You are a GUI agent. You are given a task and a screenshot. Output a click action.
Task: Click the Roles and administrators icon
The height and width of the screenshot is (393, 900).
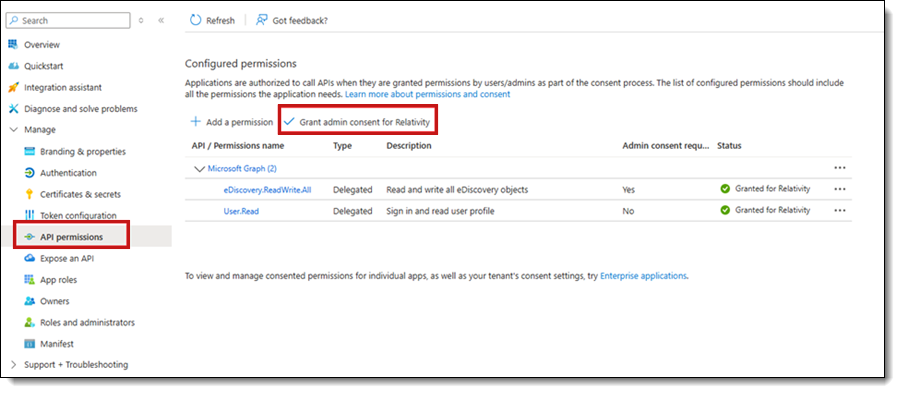click(30, 322)
